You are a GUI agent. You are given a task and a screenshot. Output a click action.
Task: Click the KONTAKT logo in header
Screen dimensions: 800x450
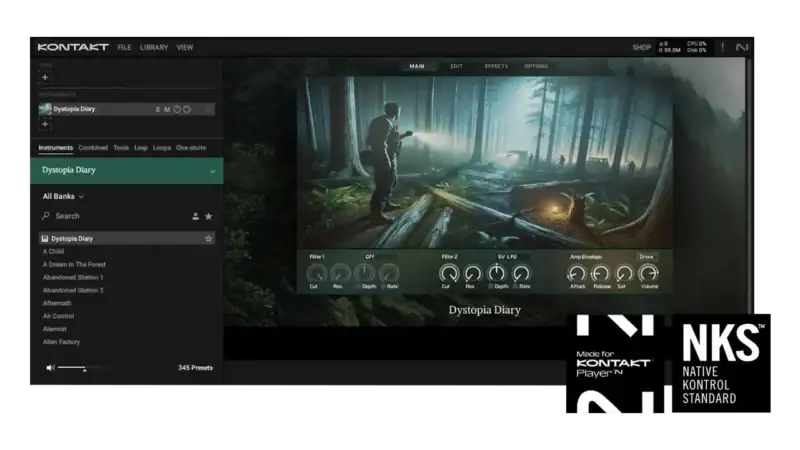coord(73,47)
